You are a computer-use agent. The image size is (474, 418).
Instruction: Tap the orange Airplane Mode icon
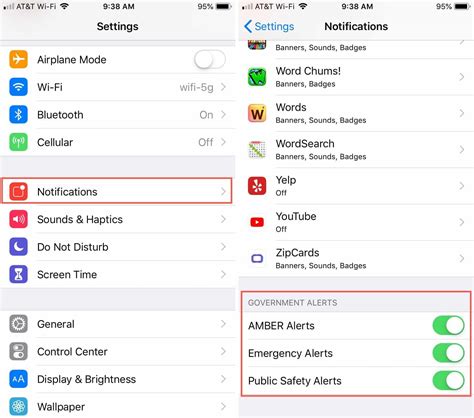pyautogui.click(x=18, y=59)
